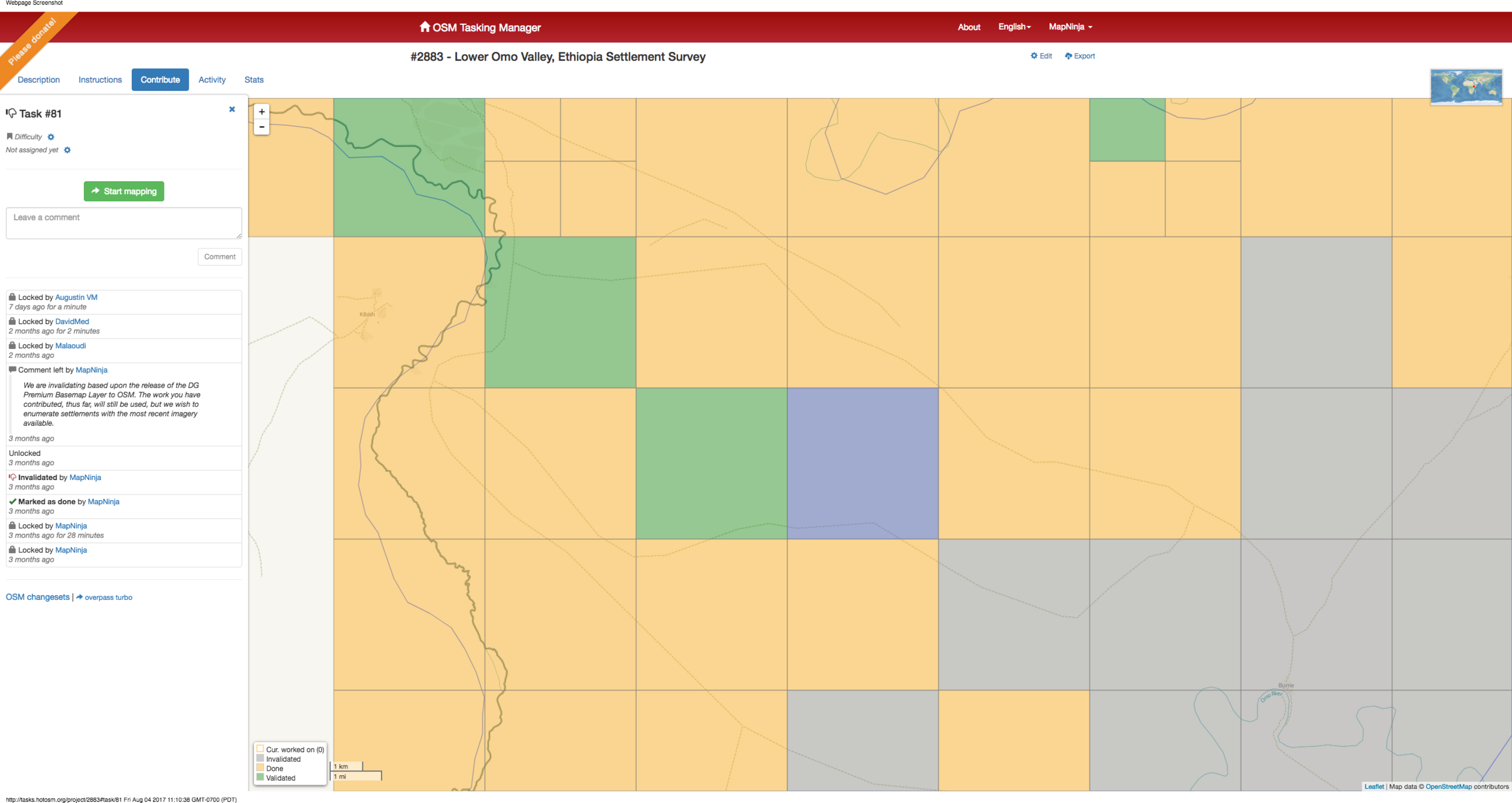The width and height of the screenshot is (1512, 803).
Task: Switch to the Instructions tab
Action: click(x=100, y=80)
